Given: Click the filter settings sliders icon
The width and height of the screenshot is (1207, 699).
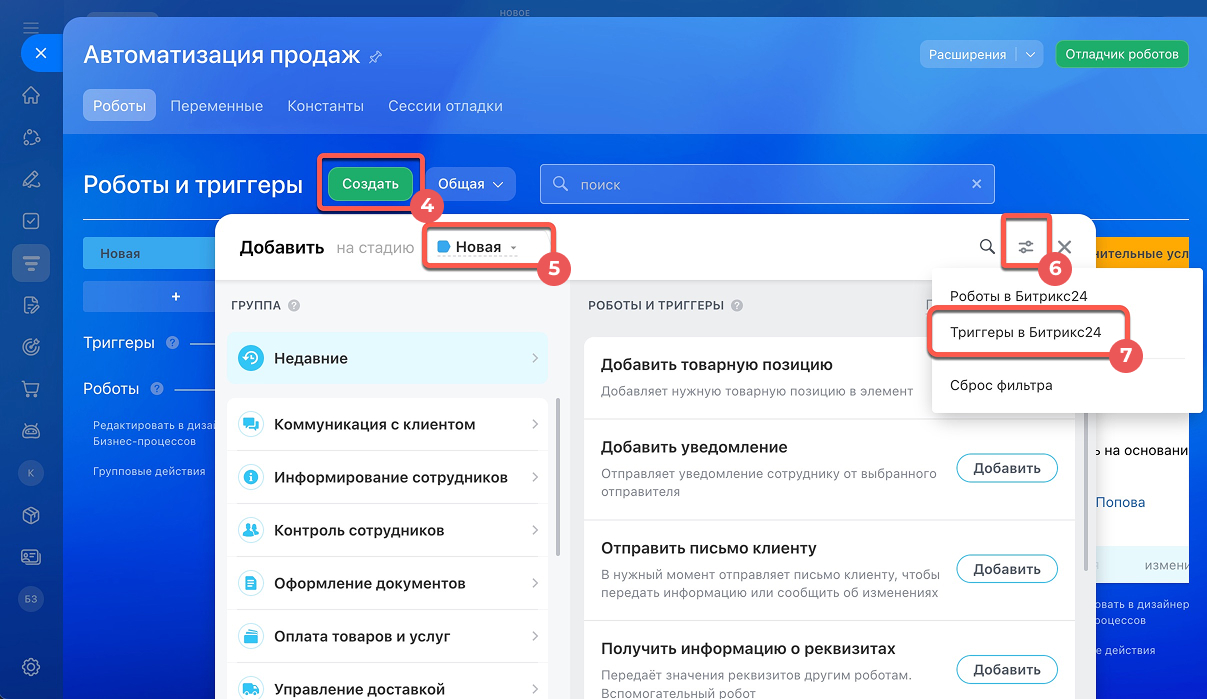Looking at the screenshot, I should coord(1025,247).
